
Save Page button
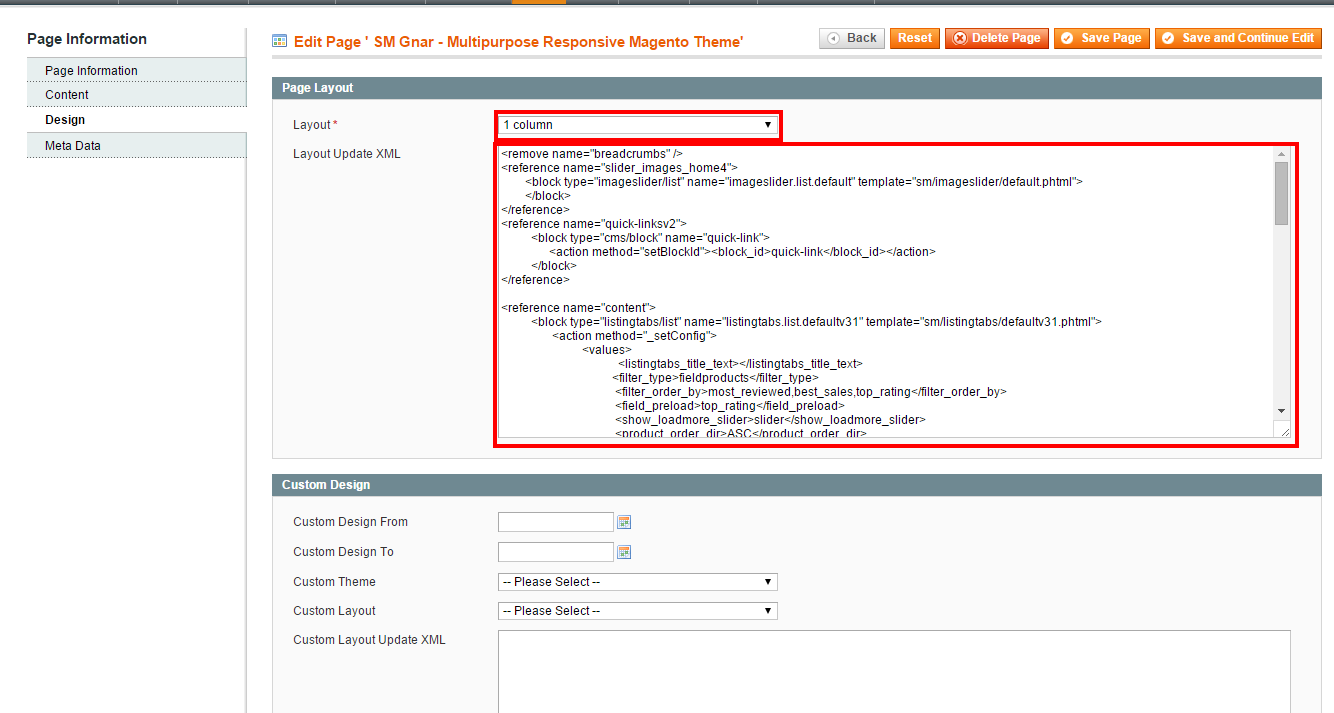pyautogui.click(x=1102, y=38)
